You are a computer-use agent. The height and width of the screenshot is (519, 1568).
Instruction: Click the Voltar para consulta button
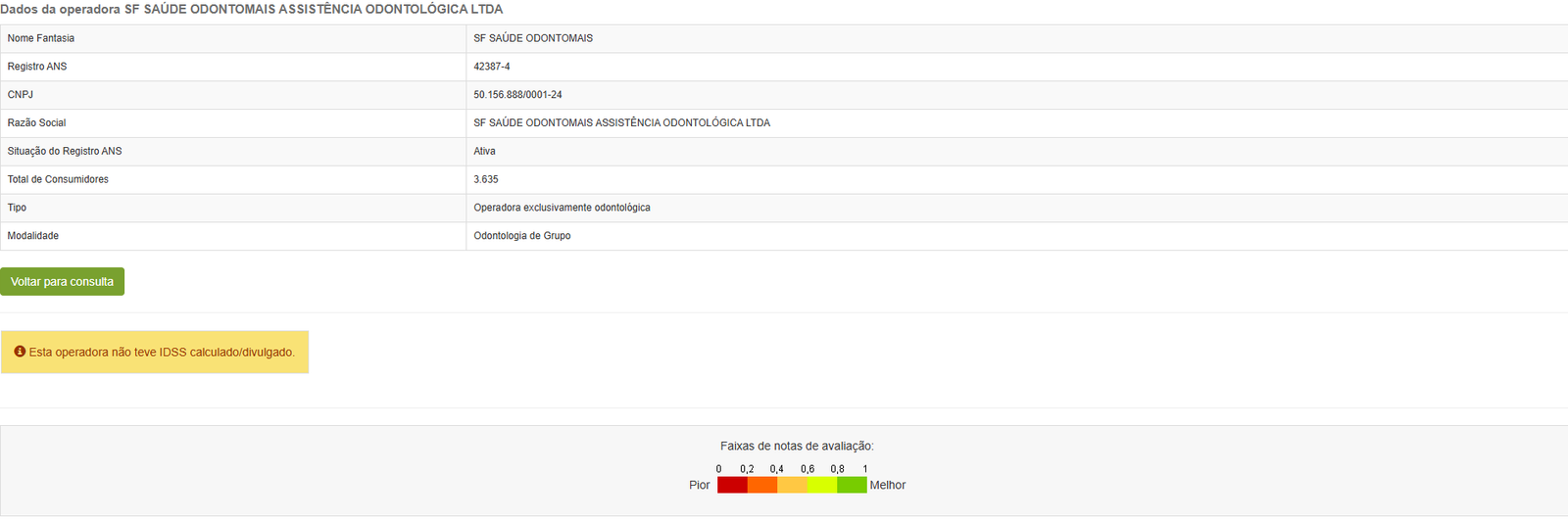point(62,282)
